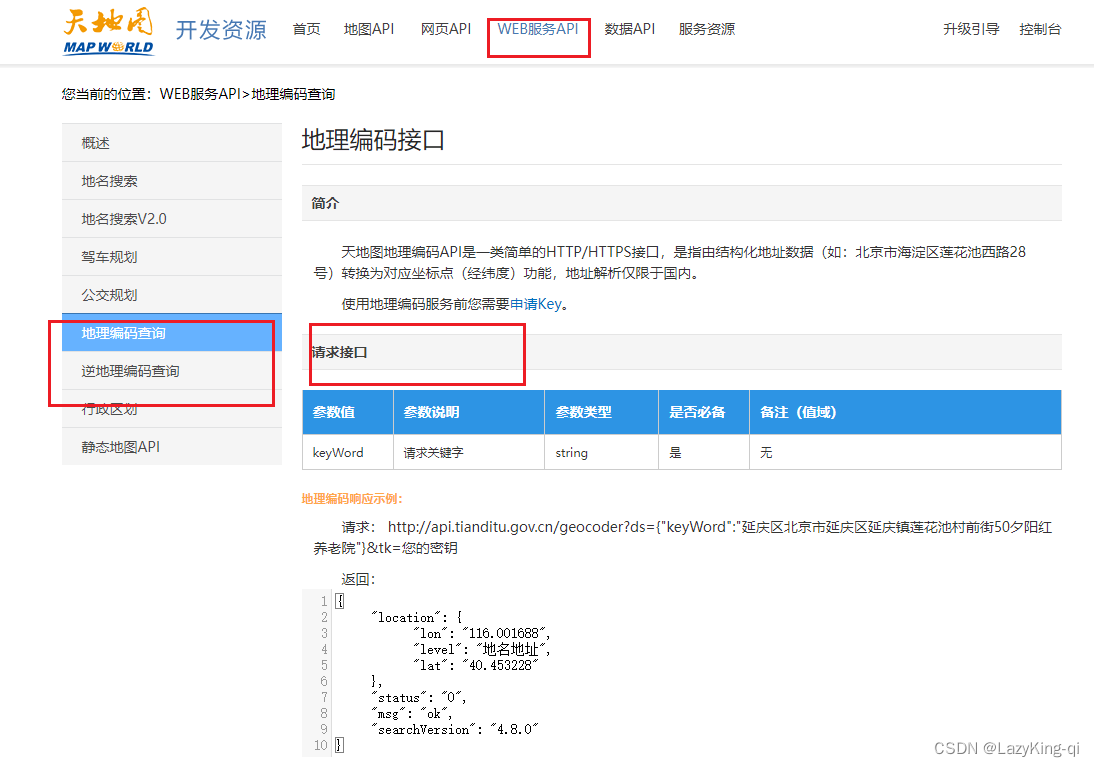Click the "lat": "40.453228" code line

(x=476, y=666)
